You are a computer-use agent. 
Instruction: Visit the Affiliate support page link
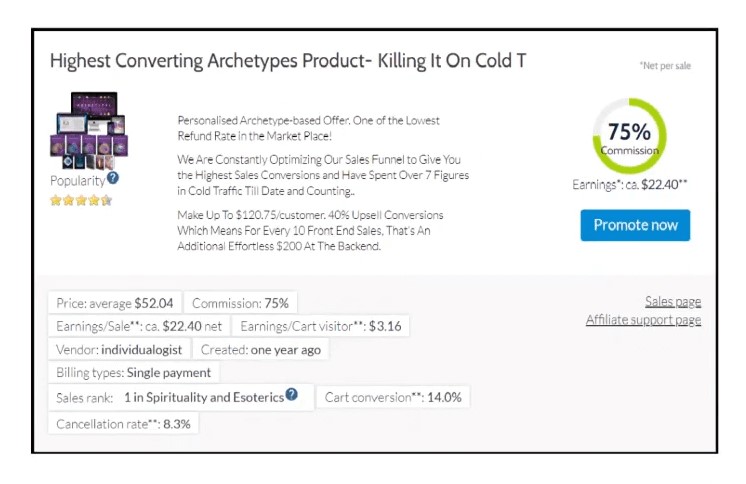click(643, 320)
